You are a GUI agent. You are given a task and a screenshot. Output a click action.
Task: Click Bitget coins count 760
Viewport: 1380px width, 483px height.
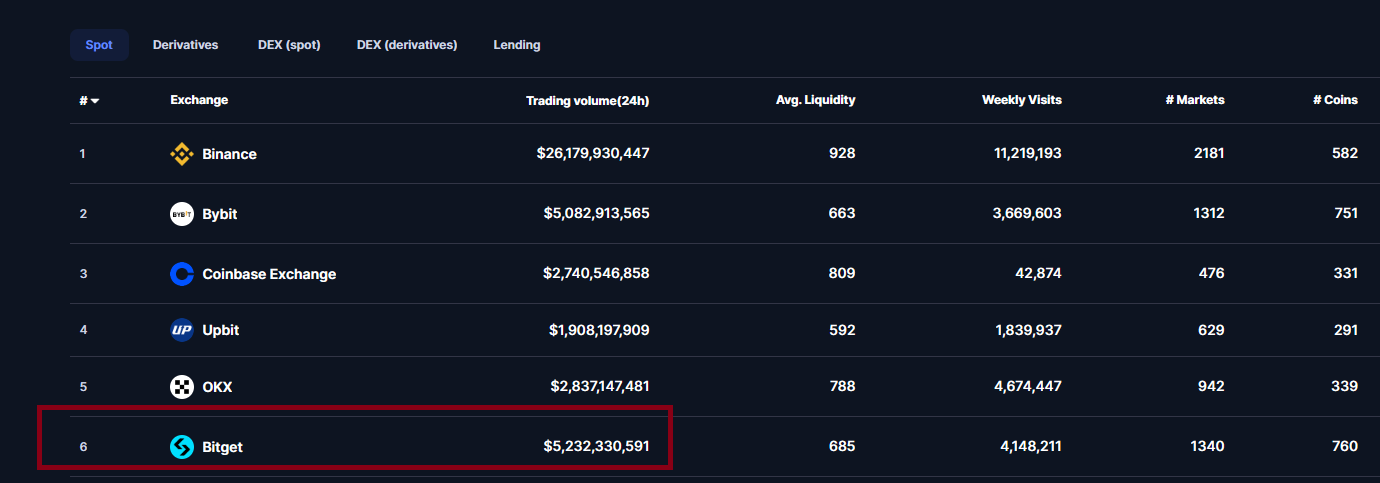(1345, 447)
